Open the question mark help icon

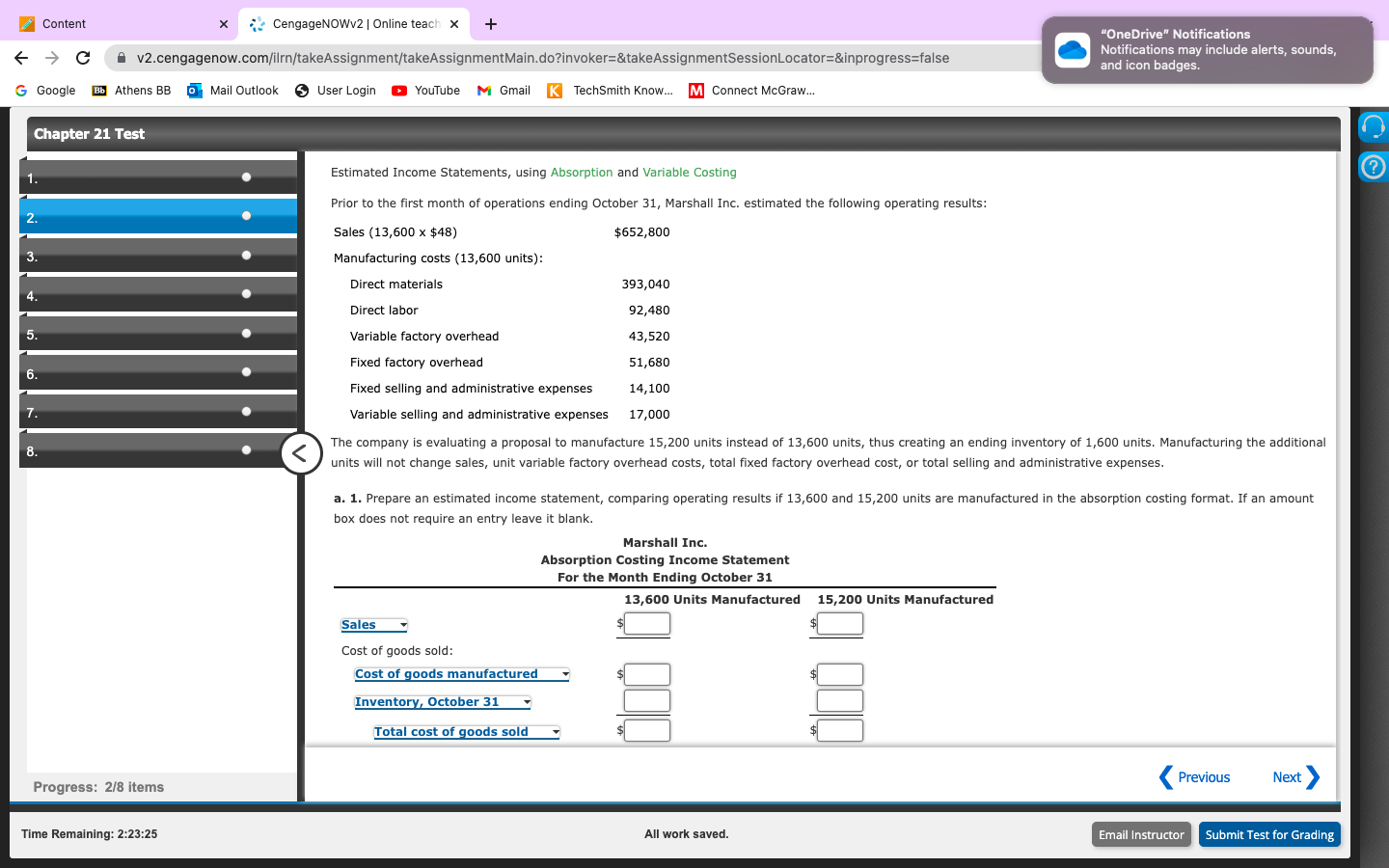coord(1373,167)
